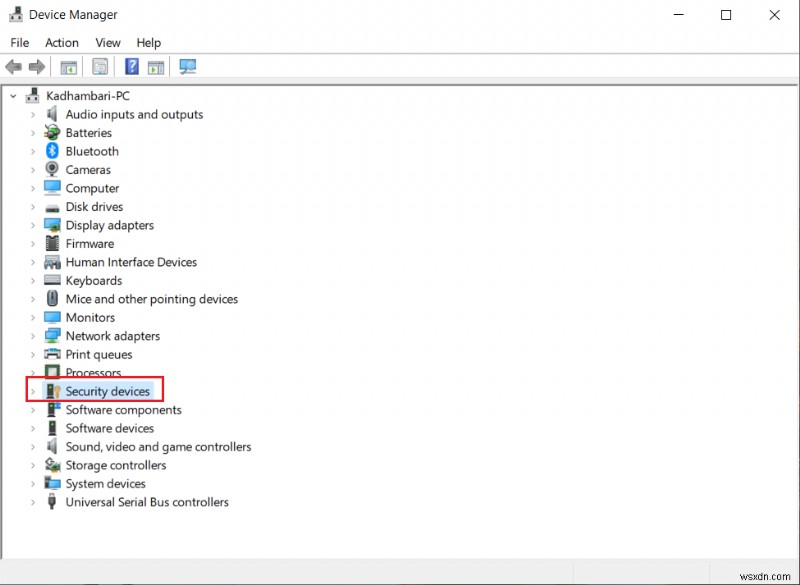Image resolution: width=800 pixels, height=585 pixels.
Task: Select the Processors category
Action: pyautogui.click(x=93, y=372)
